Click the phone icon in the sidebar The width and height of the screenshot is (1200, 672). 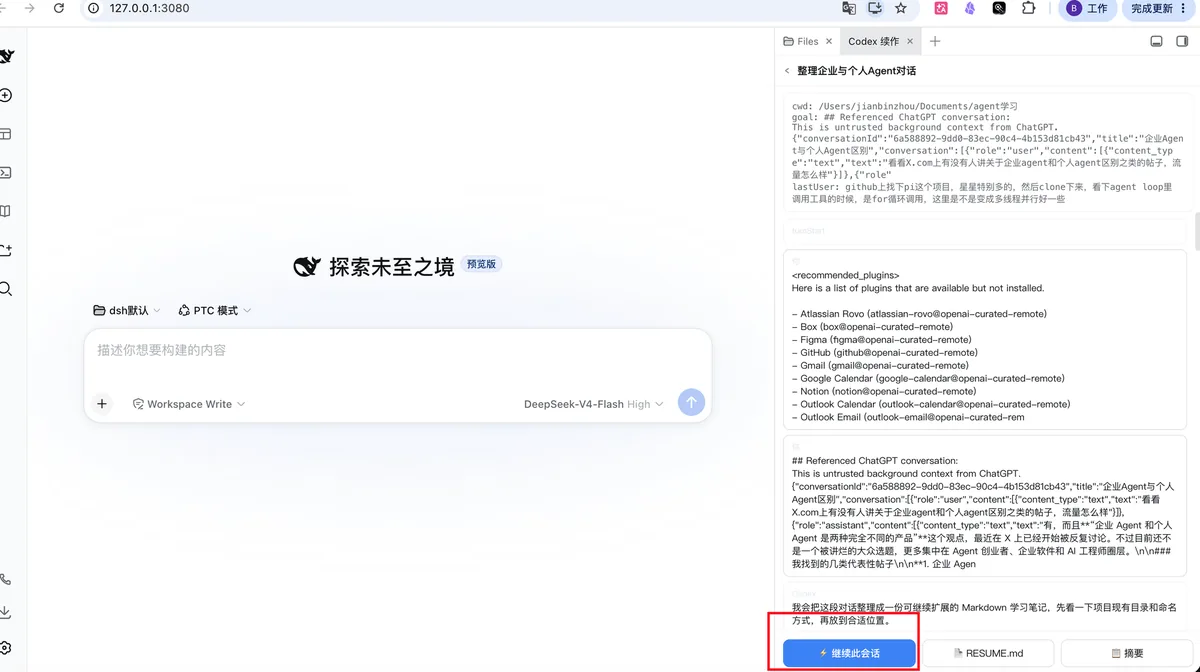(x=5, y=580)
